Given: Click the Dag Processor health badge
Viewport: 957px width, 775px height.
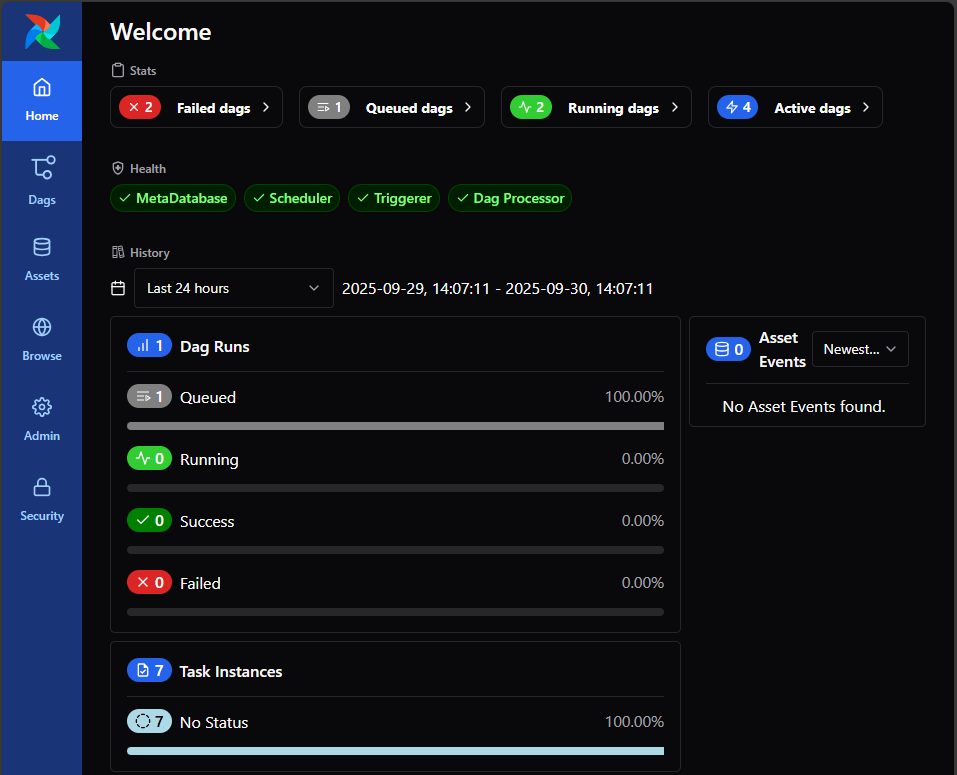Looking at the screenshot, I should [510, 198].
